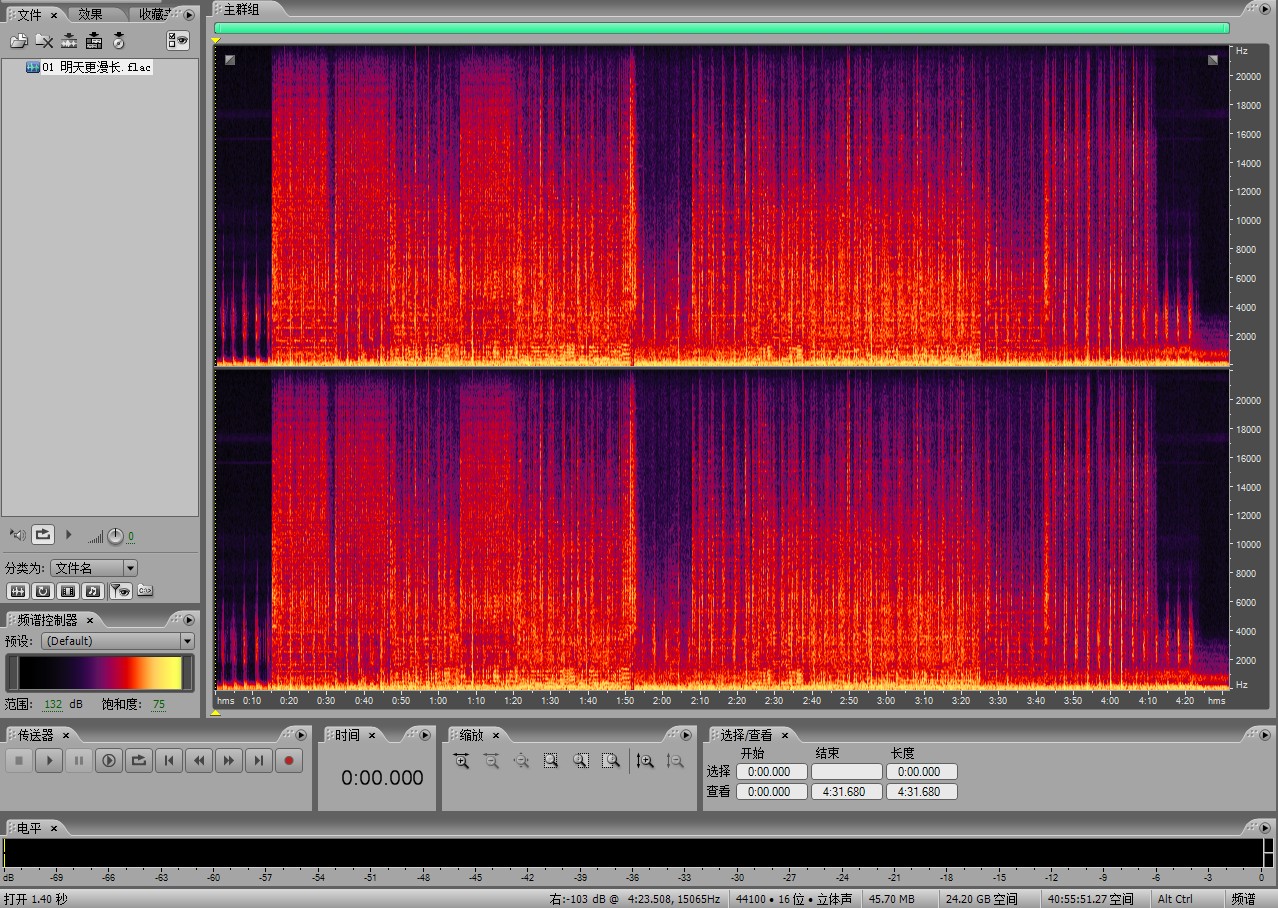The image size is (1278, 908).
Task: Click the Zoom to selection icon
Action: point(551,761)
